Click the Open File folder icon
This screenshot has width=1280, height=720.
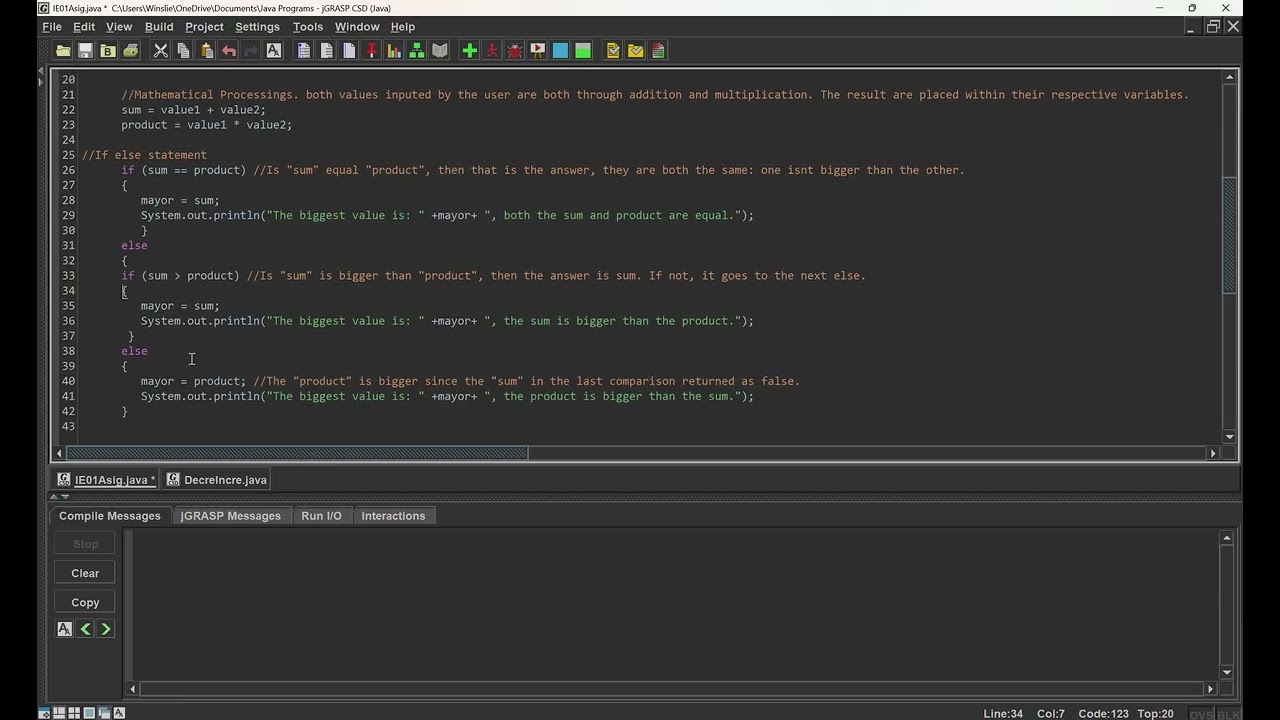coord(63,51)
